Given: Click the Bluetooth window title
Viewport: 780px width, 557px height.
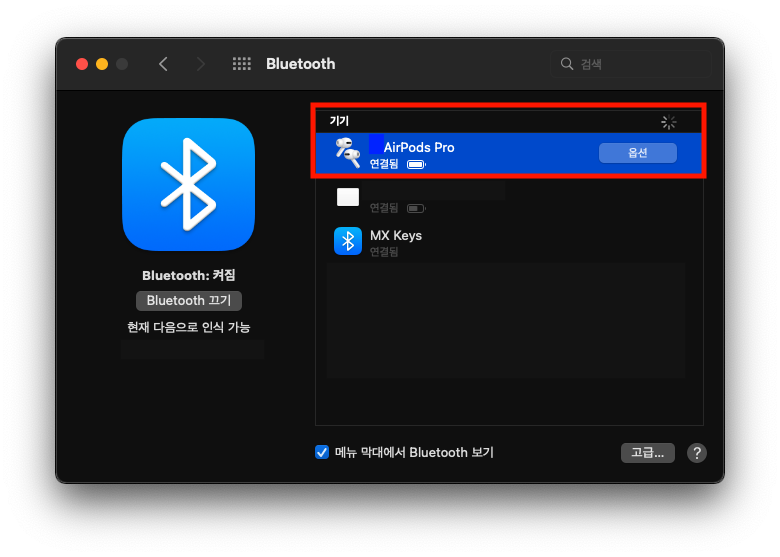Looking at the screenshot, I should (x=300, y=64).
